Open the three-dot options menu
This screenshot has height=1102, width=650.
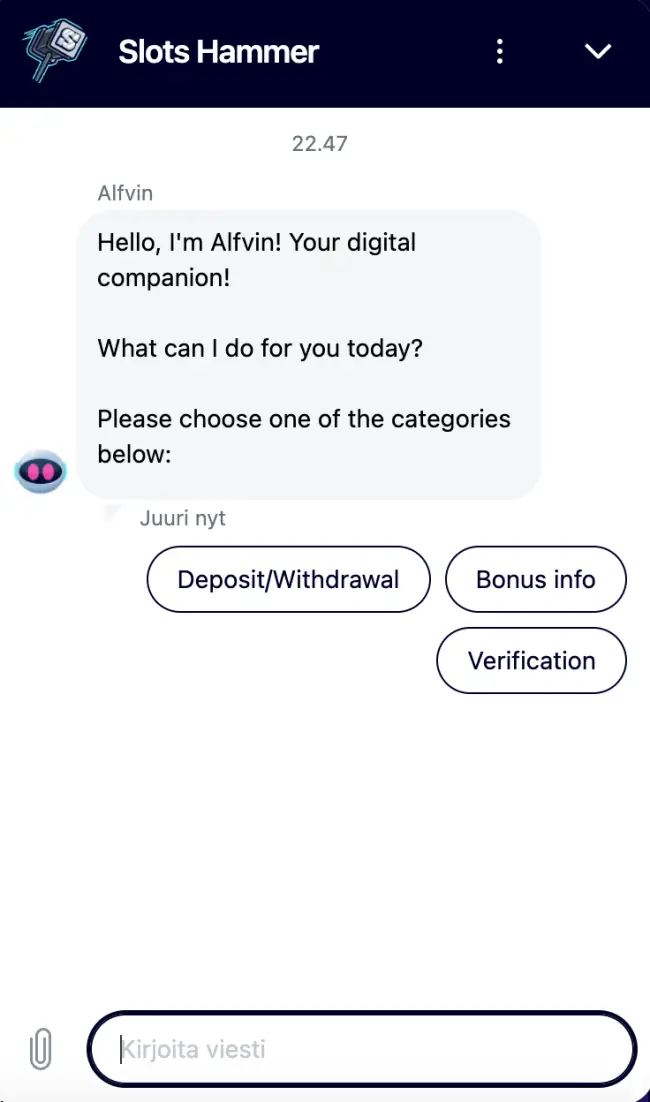500,51
